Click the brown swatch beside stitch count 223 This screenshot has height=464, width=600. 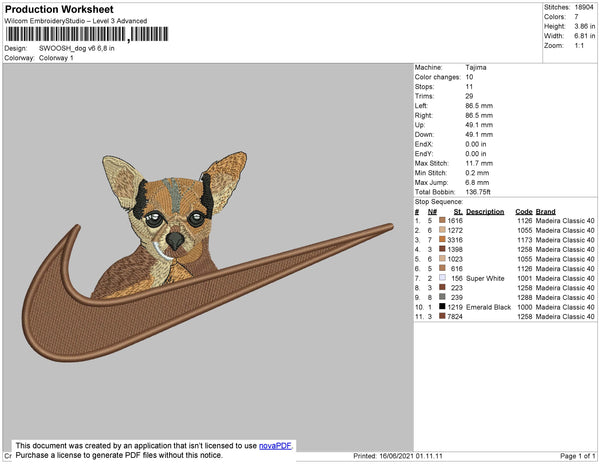442,287
